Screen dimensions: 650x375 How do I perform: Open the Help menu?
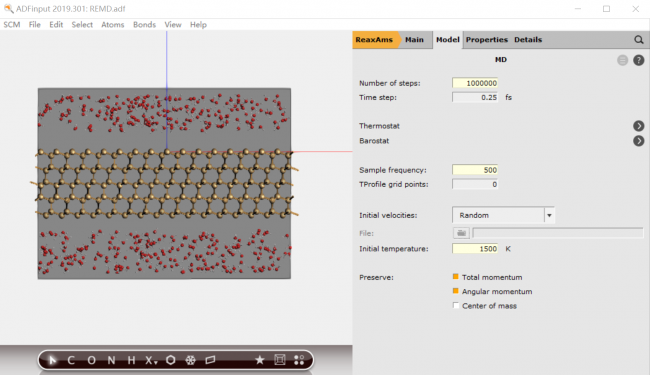198,25
